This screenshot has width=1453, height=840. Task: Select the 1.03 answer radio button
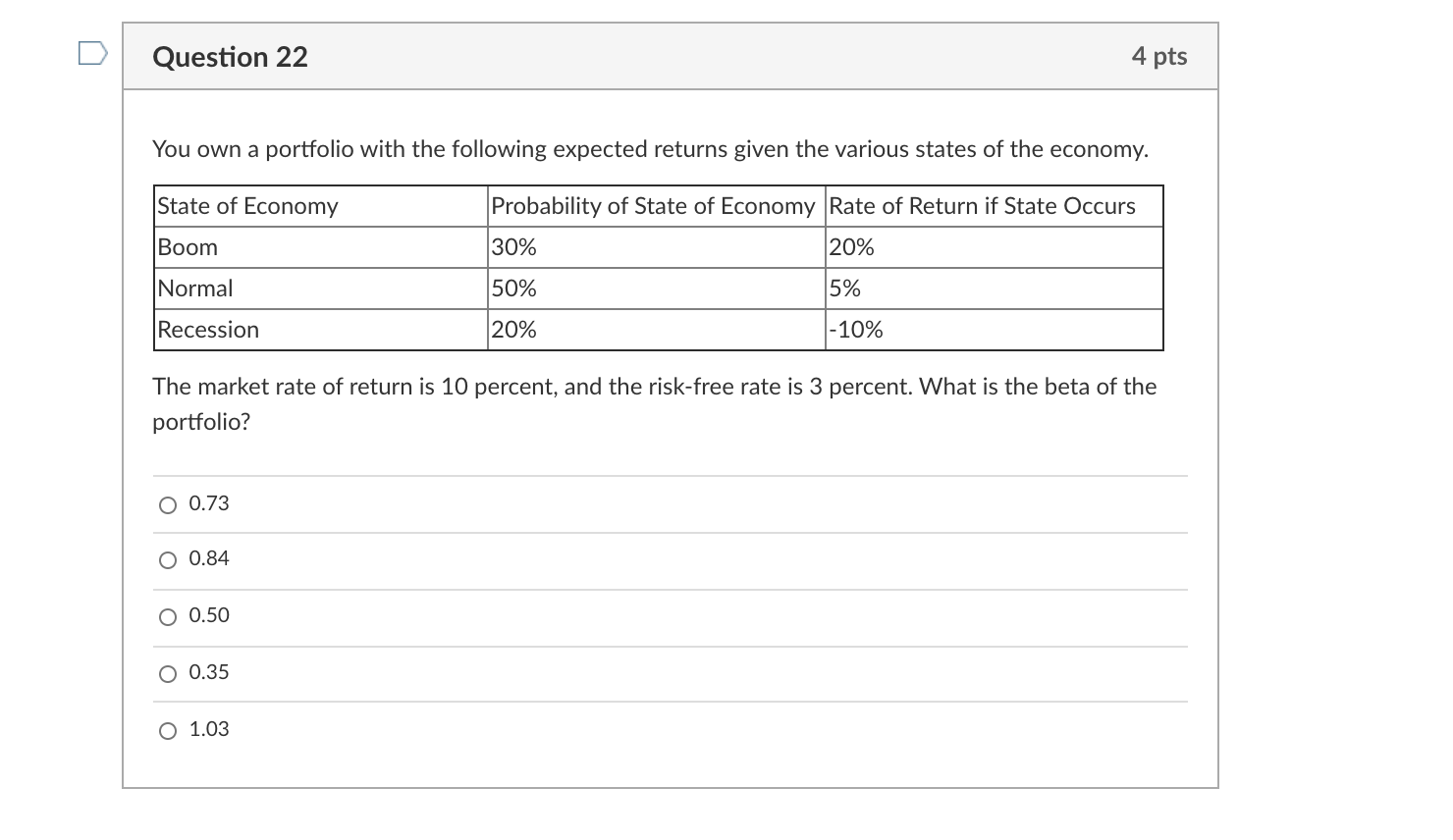tap(168, 731)
